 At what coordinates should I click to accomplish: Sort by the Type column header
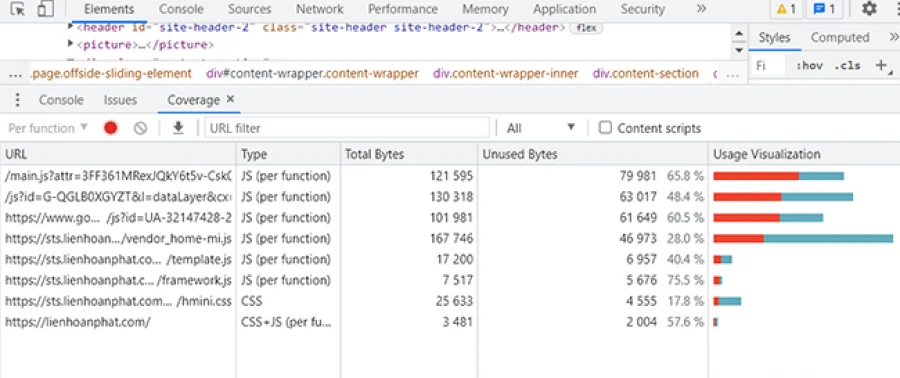click(288, 154)
